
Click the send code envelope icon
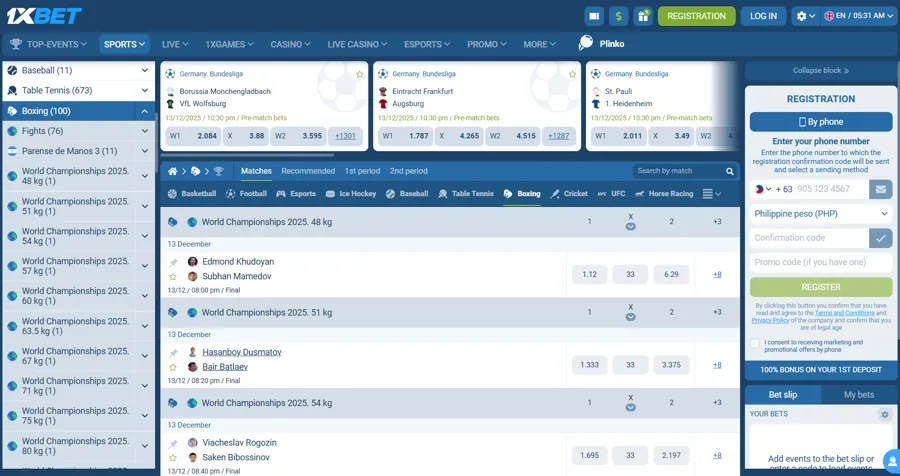(880, 189)
